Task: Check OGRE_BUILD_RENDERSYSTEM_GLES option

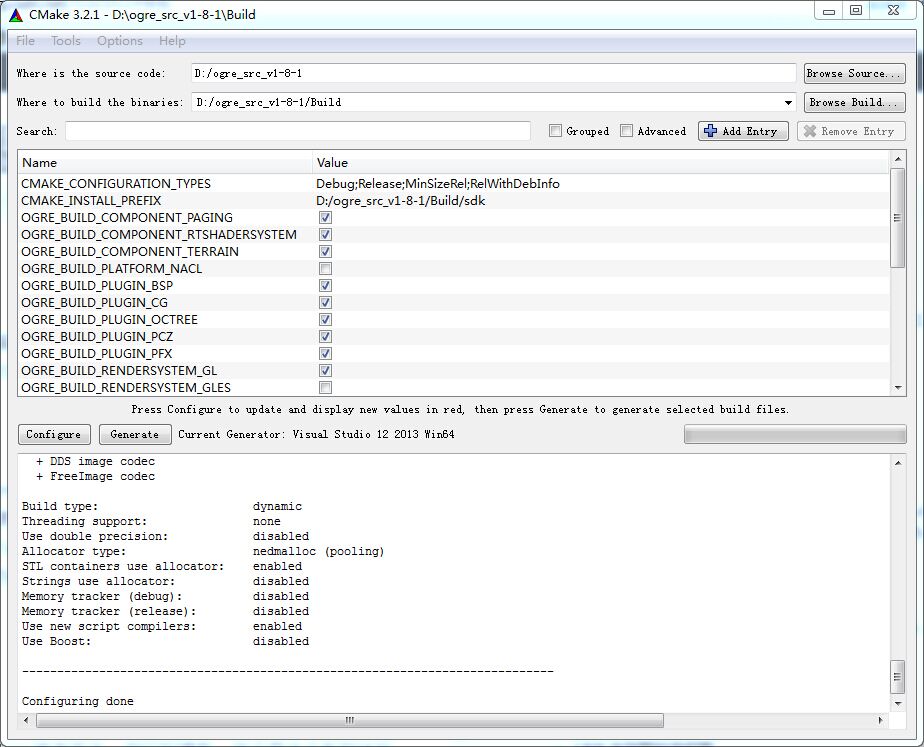Action: 325,388
